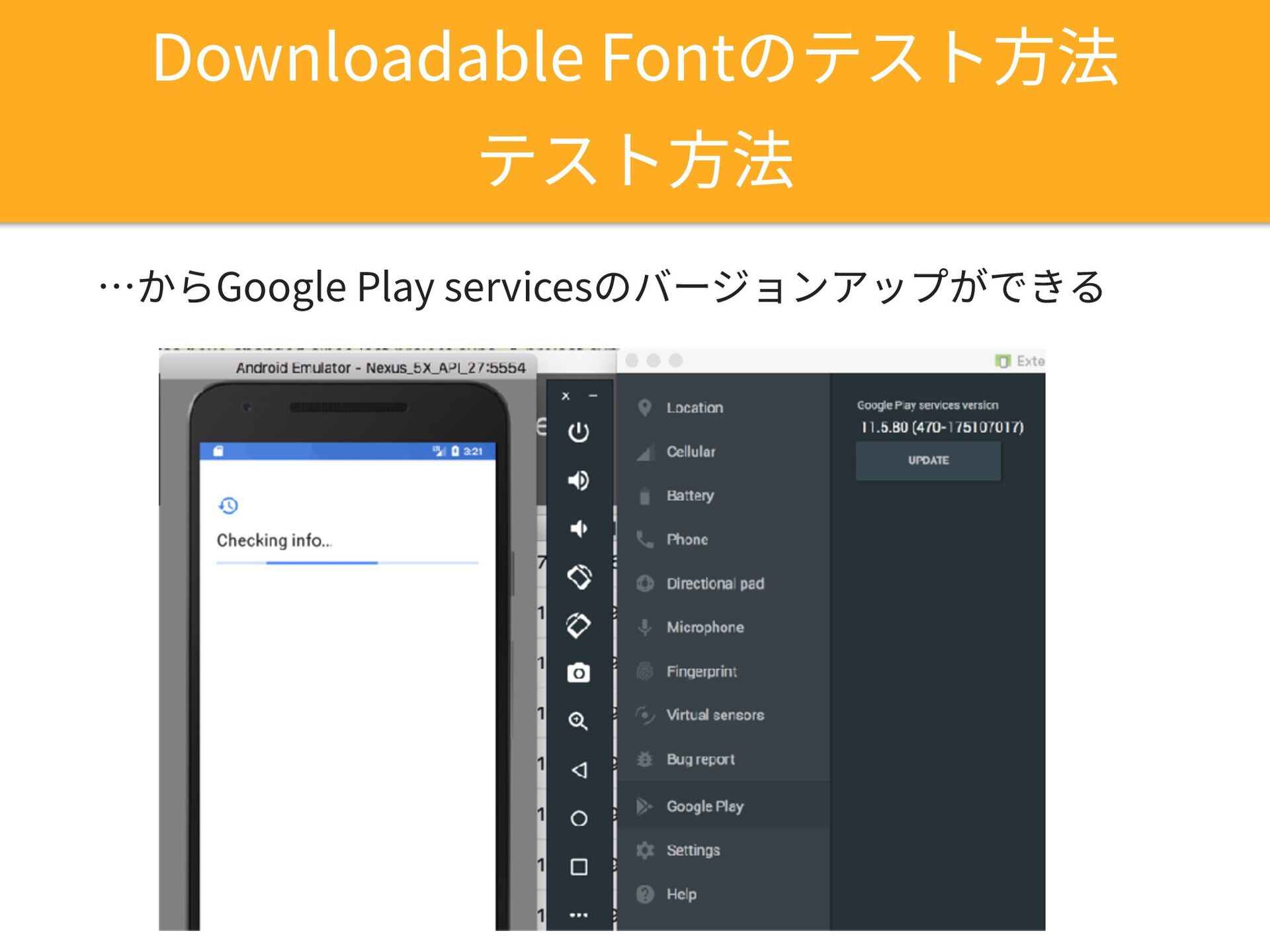This screenshot has width=1270, height=952.
Task: Open the Location settings tab
Action: pyautogui.click(x=723, y=408)
